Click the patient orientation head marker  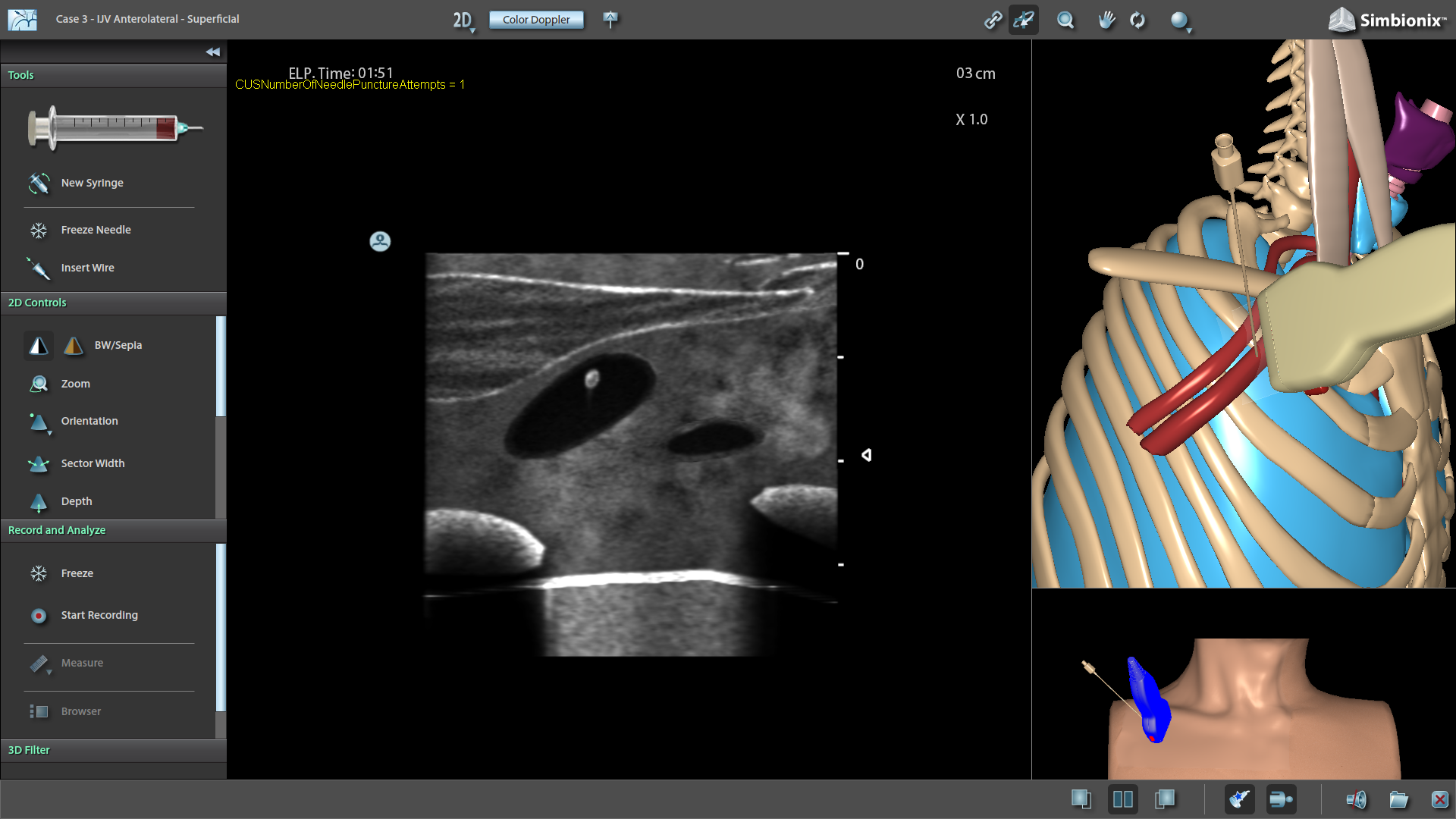(x=380, y=241)
